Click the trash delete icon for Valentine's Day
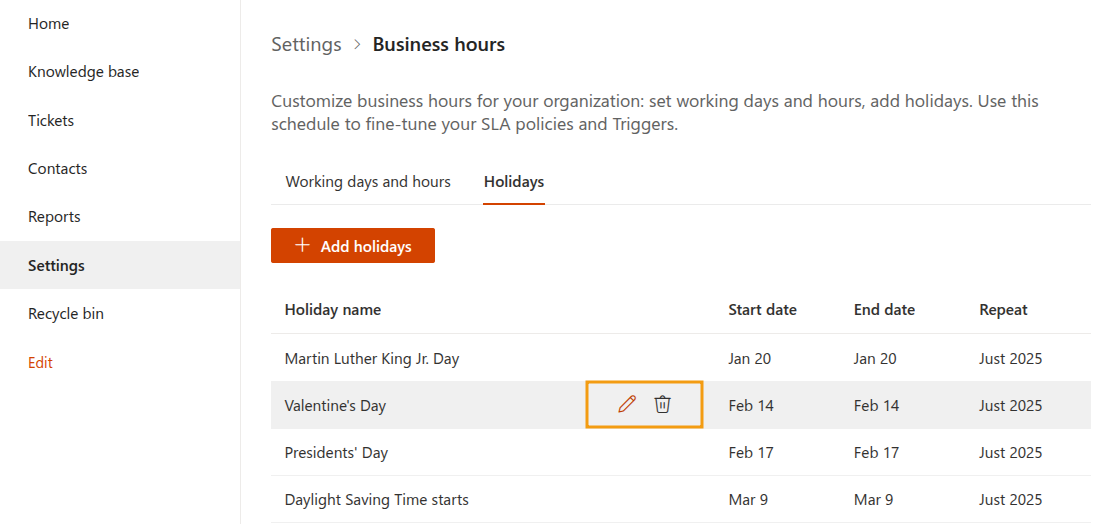The image size is (1105, 524). [x=662, y=405]
